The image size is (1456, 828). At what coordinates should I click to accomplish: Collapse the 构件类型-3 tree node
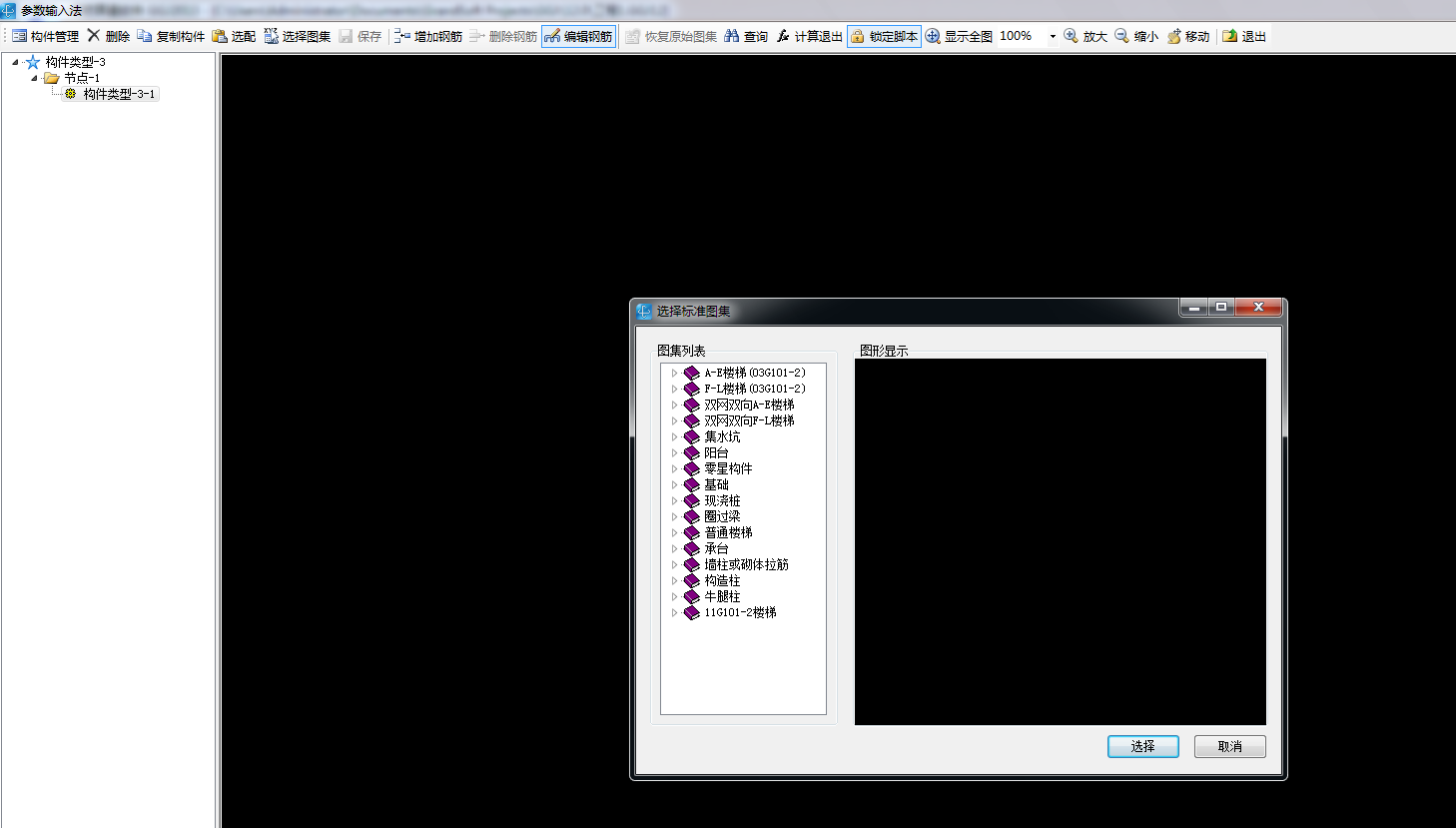tap(15, 62)
